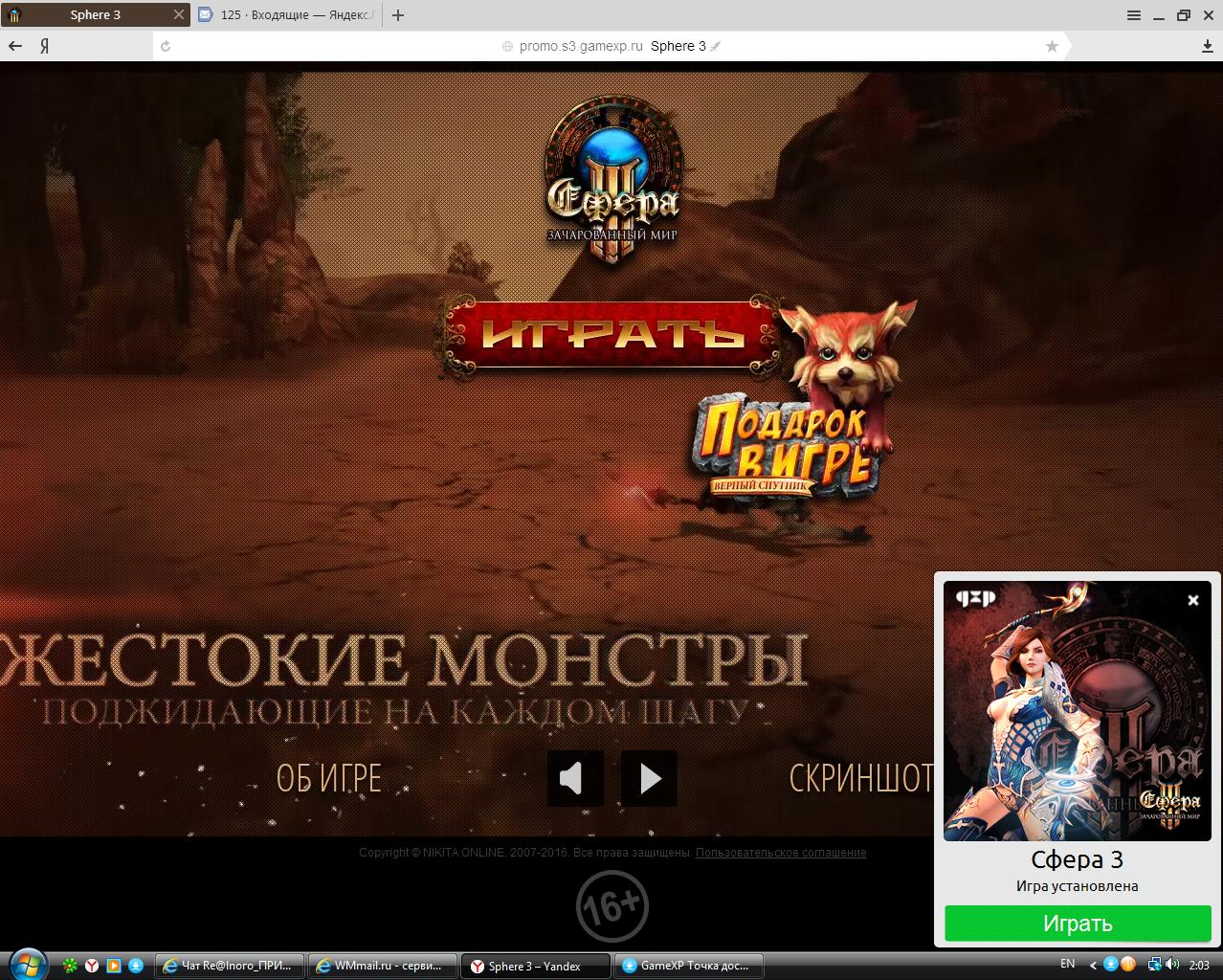Switch to WMmail.ru taskbar window
This screenshot has height=980, width=1223.
pos(382,966)
